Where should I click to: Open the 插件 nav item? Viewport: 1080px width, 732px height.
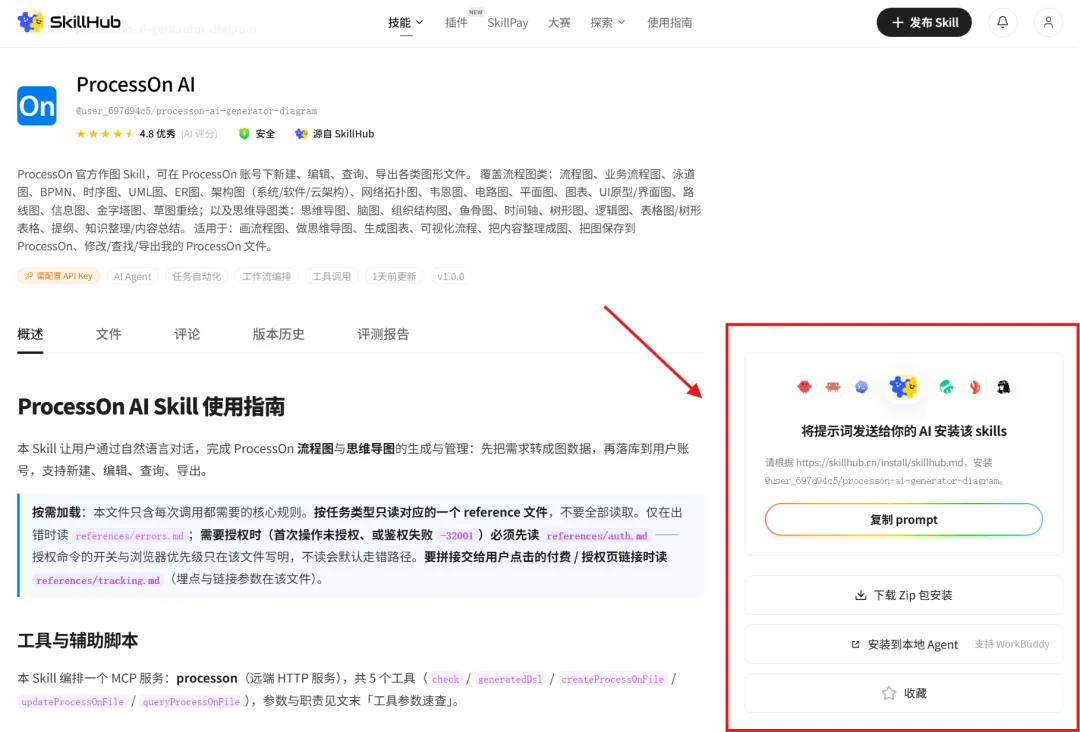456,22
